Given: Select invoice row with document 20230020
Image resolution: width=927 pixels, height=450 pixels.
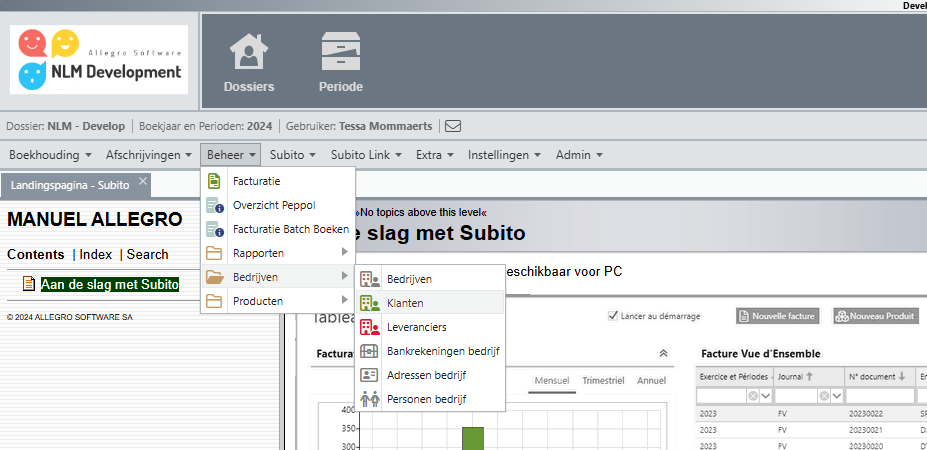Looking at the screenshot, I should click(x=811, y=445).
